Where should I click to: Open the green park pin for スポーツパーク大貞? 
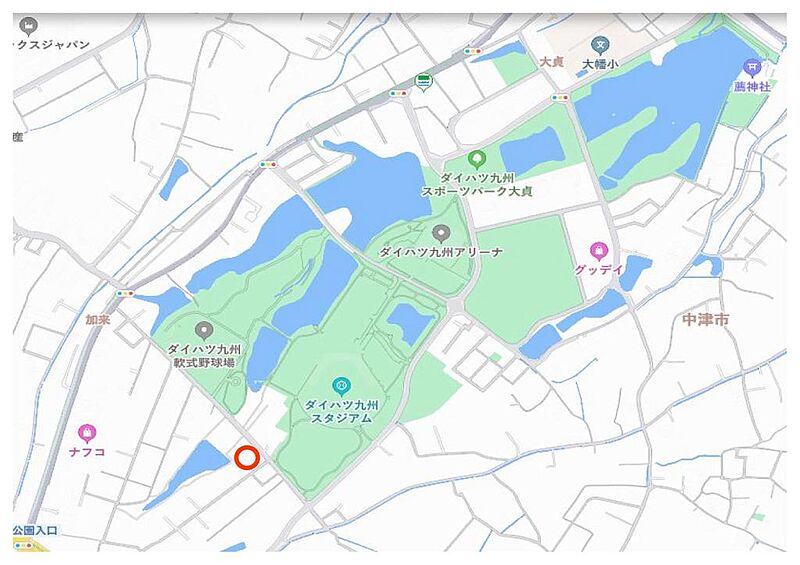[477, 160]
